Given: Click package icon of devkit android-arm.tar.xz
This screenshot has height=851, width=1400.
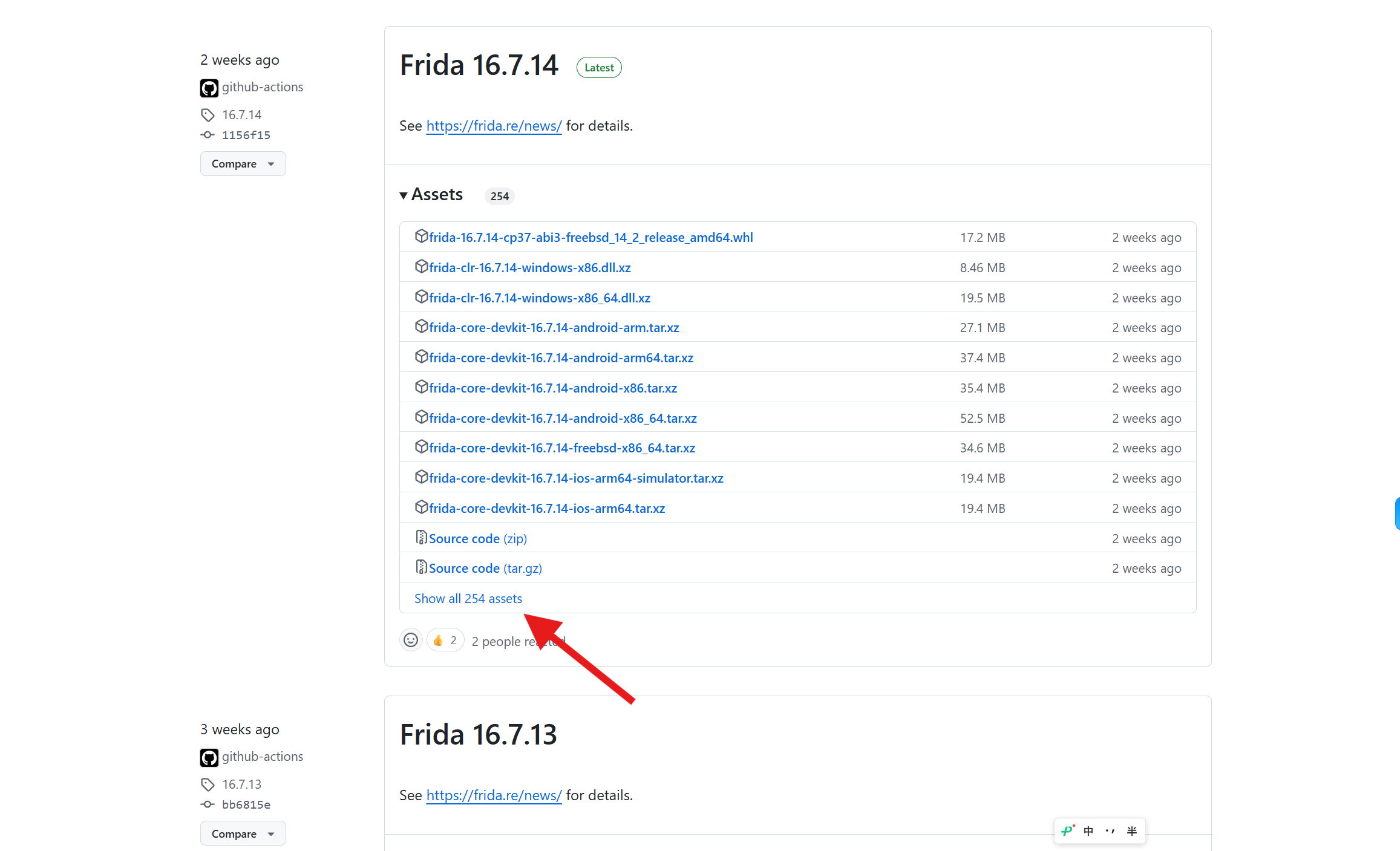Looking at the screenshot, I should (x=421, y=327).
